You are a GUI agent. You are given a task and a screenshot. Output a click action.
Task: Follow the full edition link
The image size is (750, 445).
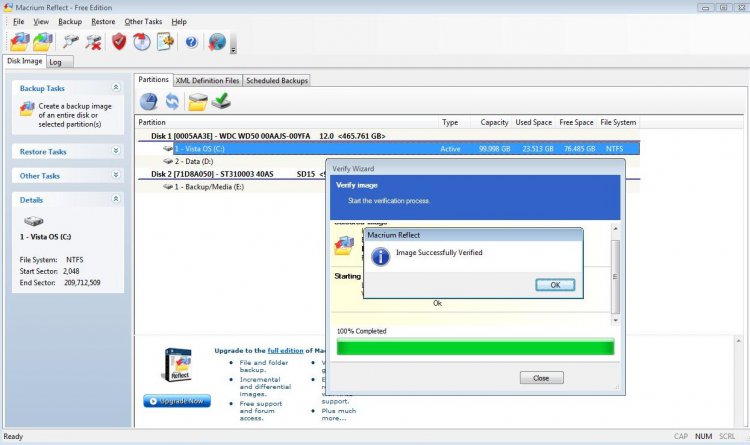pos(285,350)
